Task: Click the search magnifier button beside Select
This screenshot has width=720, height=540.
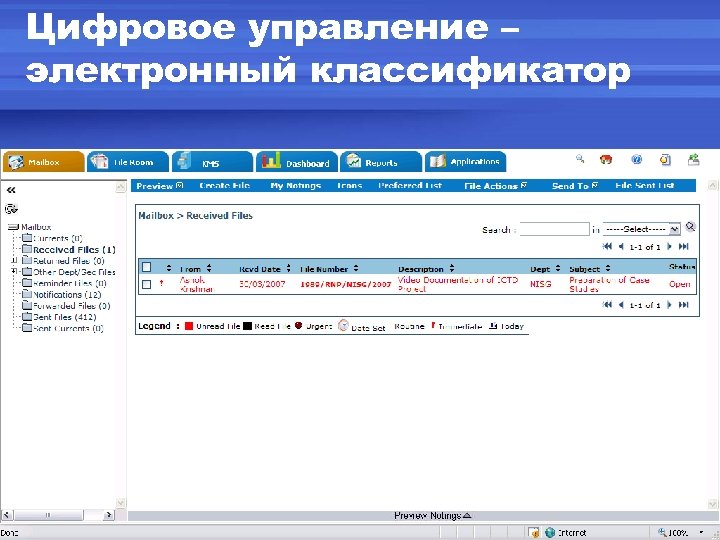Action: [690, 227]
